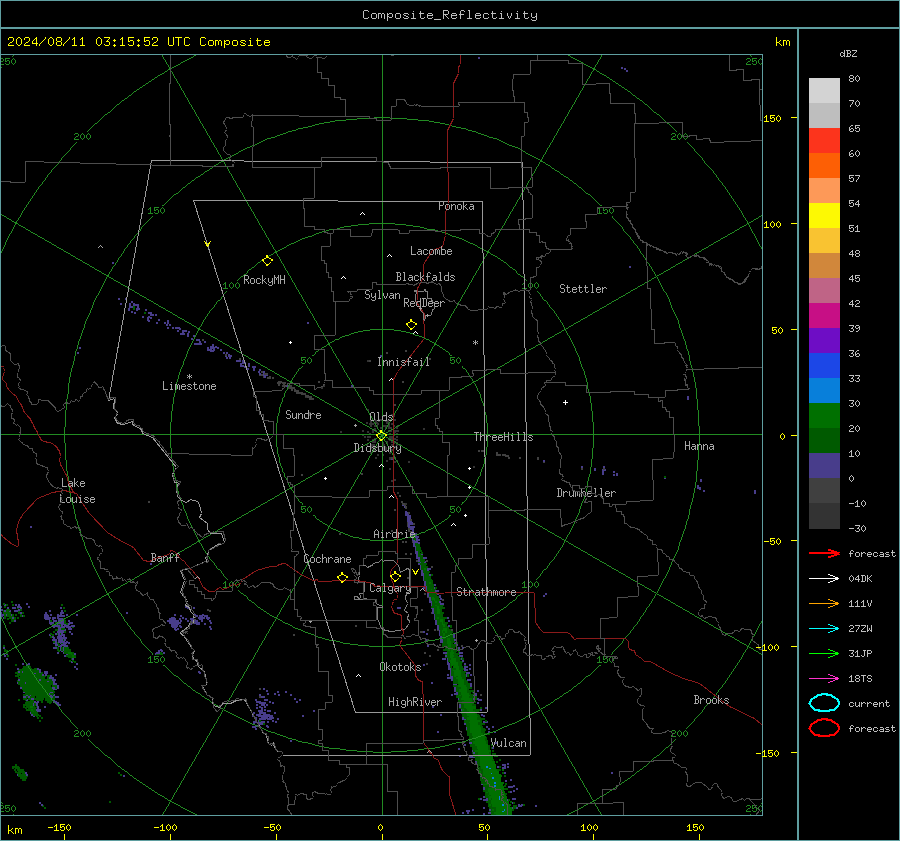
Task: Click the yellow diamond marker above Calgary
Action: pos(395,576)
